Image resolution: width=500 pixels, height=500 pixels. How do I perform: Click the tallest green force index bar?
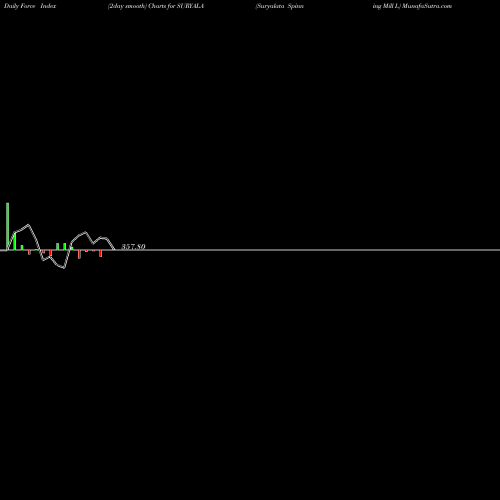coord(8,226)
